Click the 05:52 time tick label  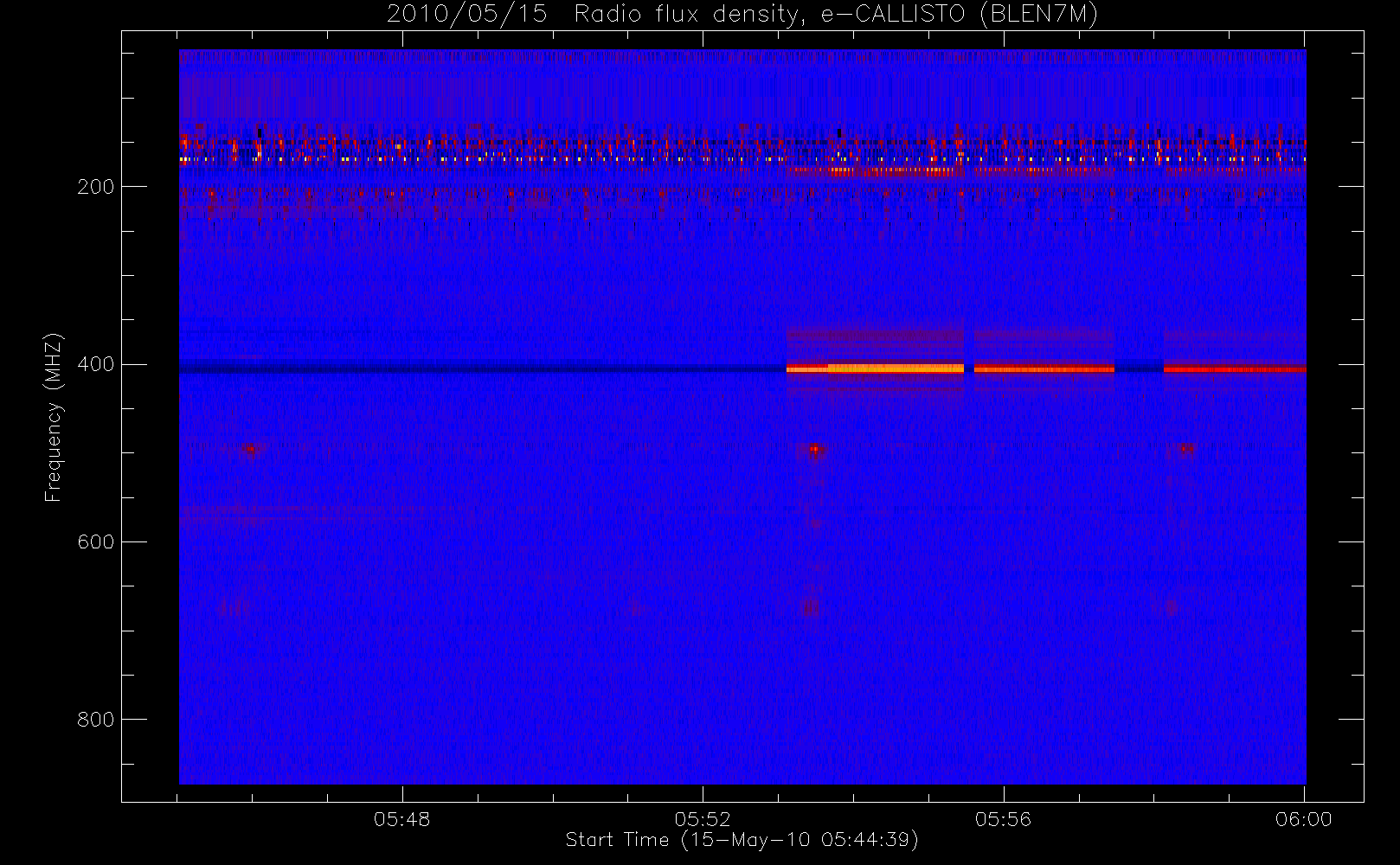pyautogui.click(x=703, y=819)
